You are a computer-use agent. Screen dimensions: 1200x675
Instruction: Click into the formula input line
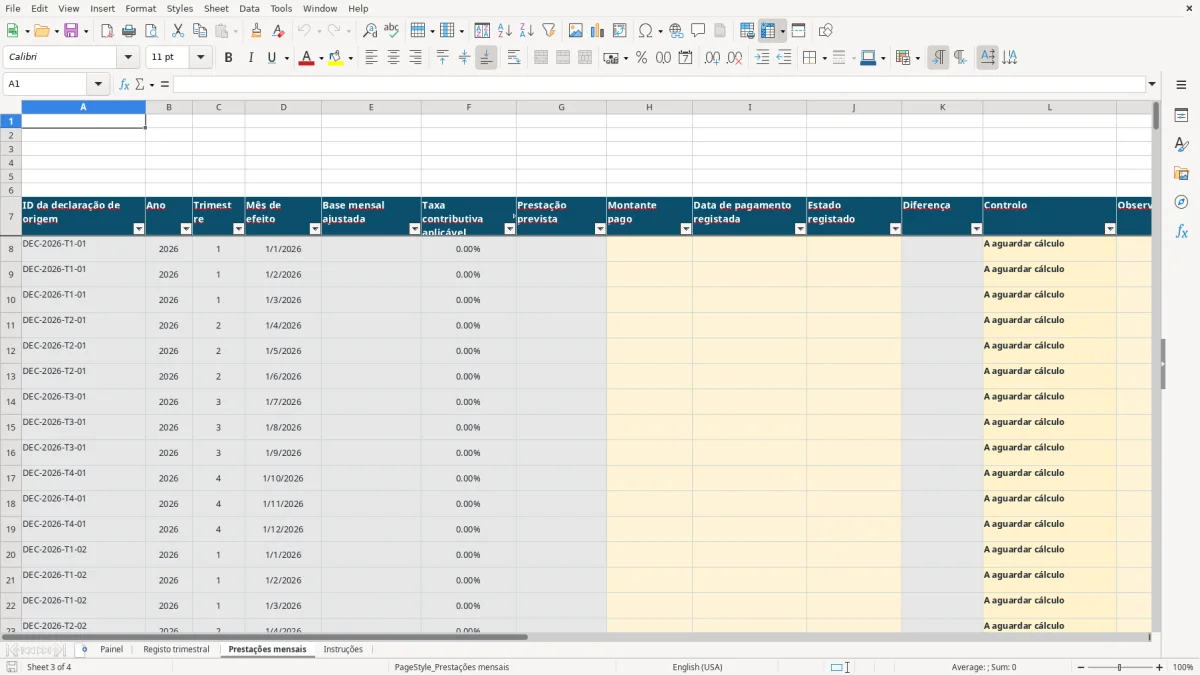[x=659, y=84]
